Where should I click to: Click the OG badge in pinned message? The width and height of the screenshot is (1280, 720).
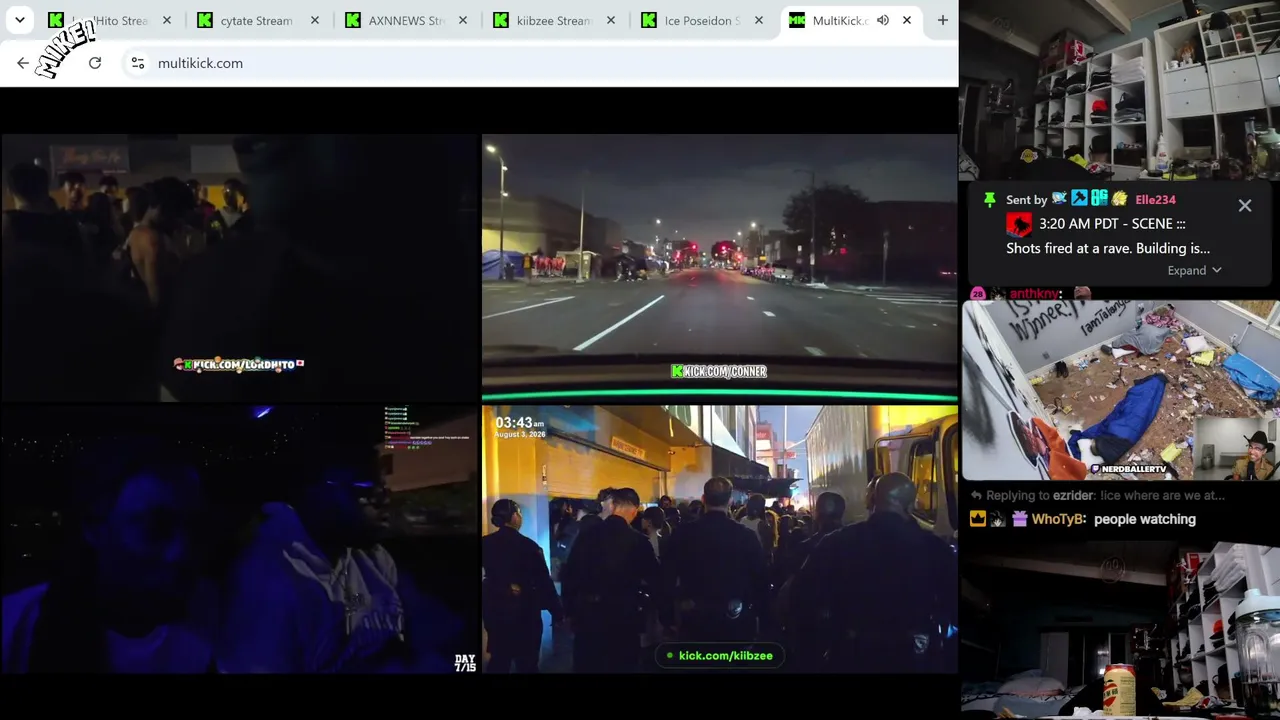pyautogui.click(x=1099, y=199)
